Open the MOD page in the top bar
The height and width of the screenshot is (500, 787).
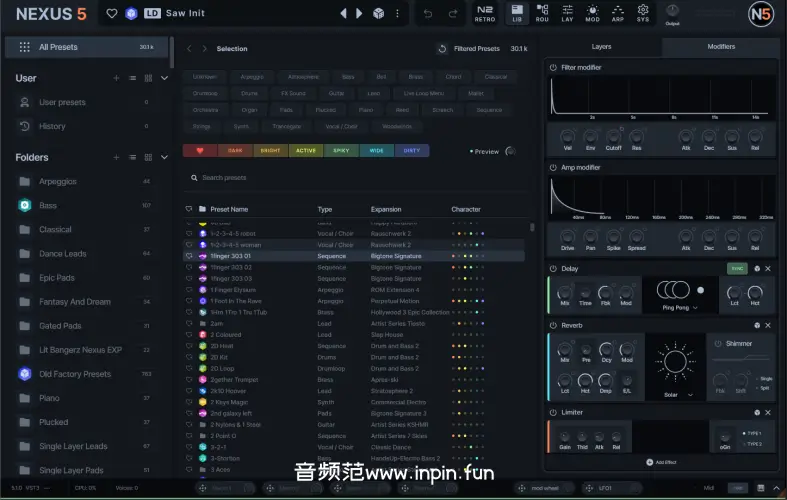[x=593, y=13]
